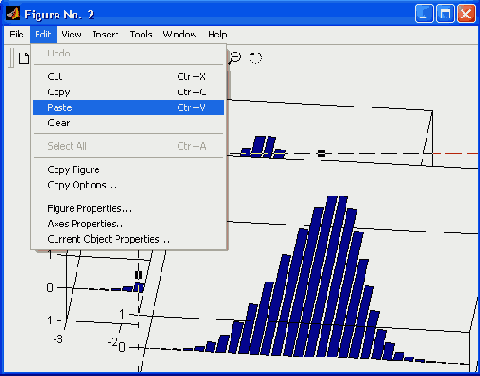Image resolution: width=480 pixels, height=376 pixels.
Task: Choose Clear from the Edit menu
Action: coord(128,123)
